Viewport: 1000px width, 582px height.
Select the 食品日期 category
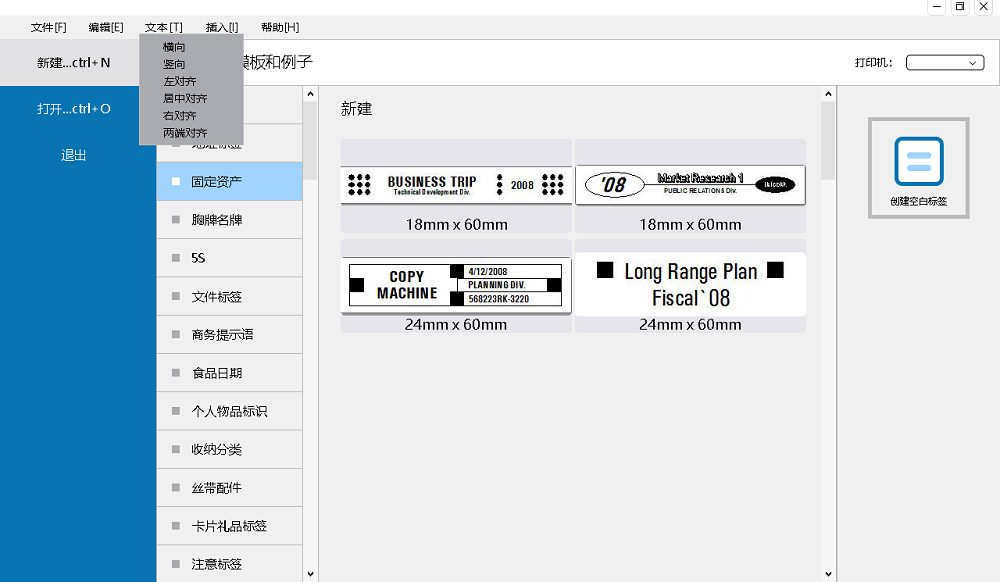point(217,373)
